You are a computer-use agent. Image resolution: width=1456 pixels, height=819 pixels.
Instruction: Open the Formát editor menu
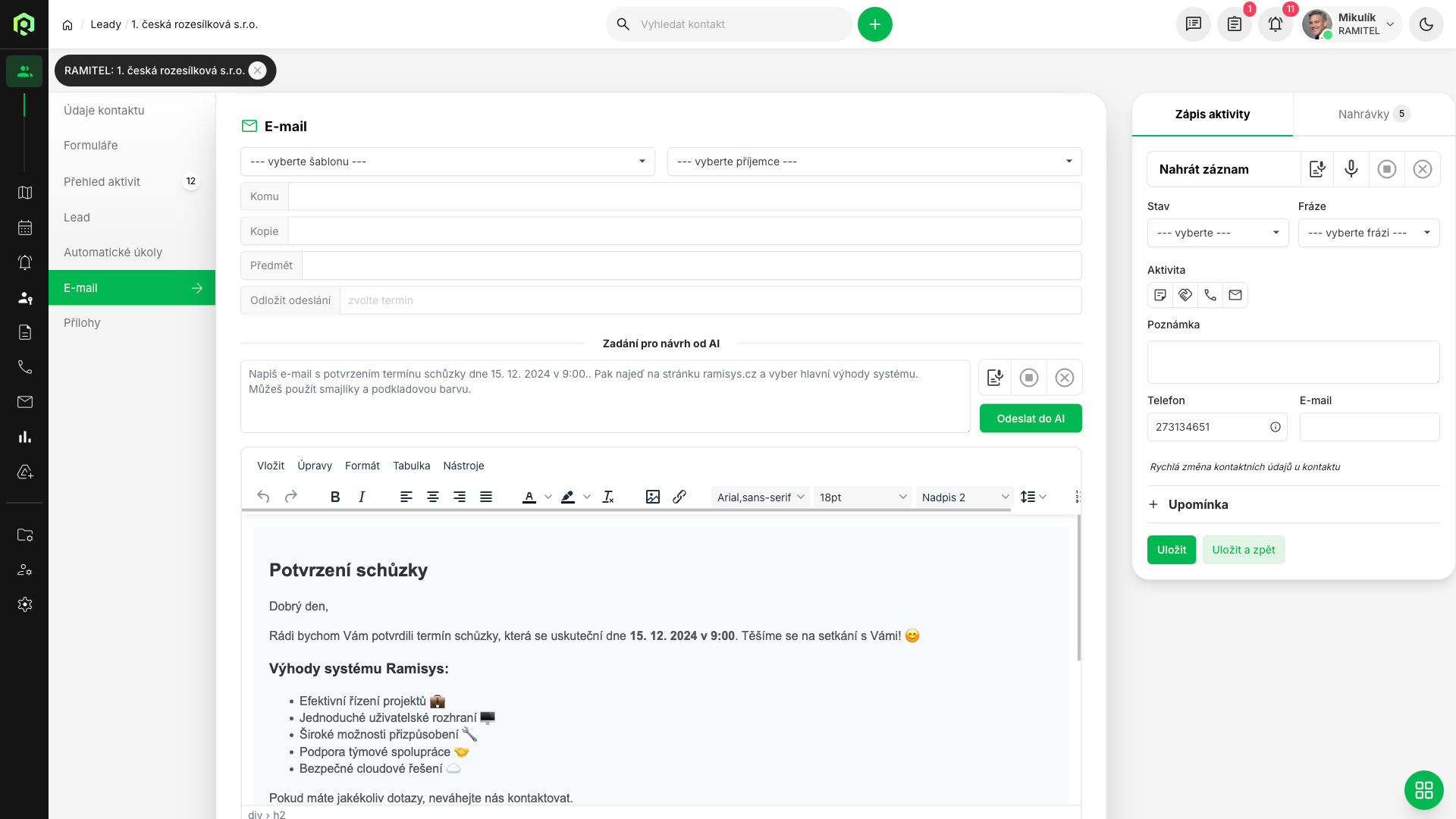(x=362, y=466)
